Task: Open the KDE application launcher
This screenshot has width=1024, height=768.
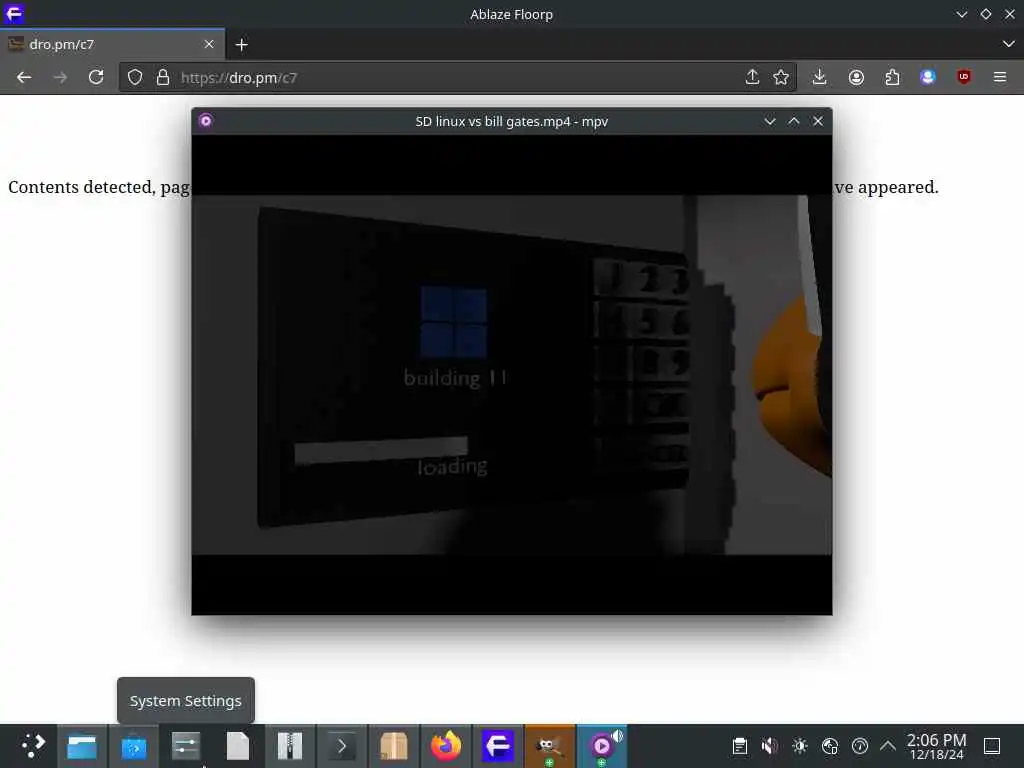Action: [33, 746]
